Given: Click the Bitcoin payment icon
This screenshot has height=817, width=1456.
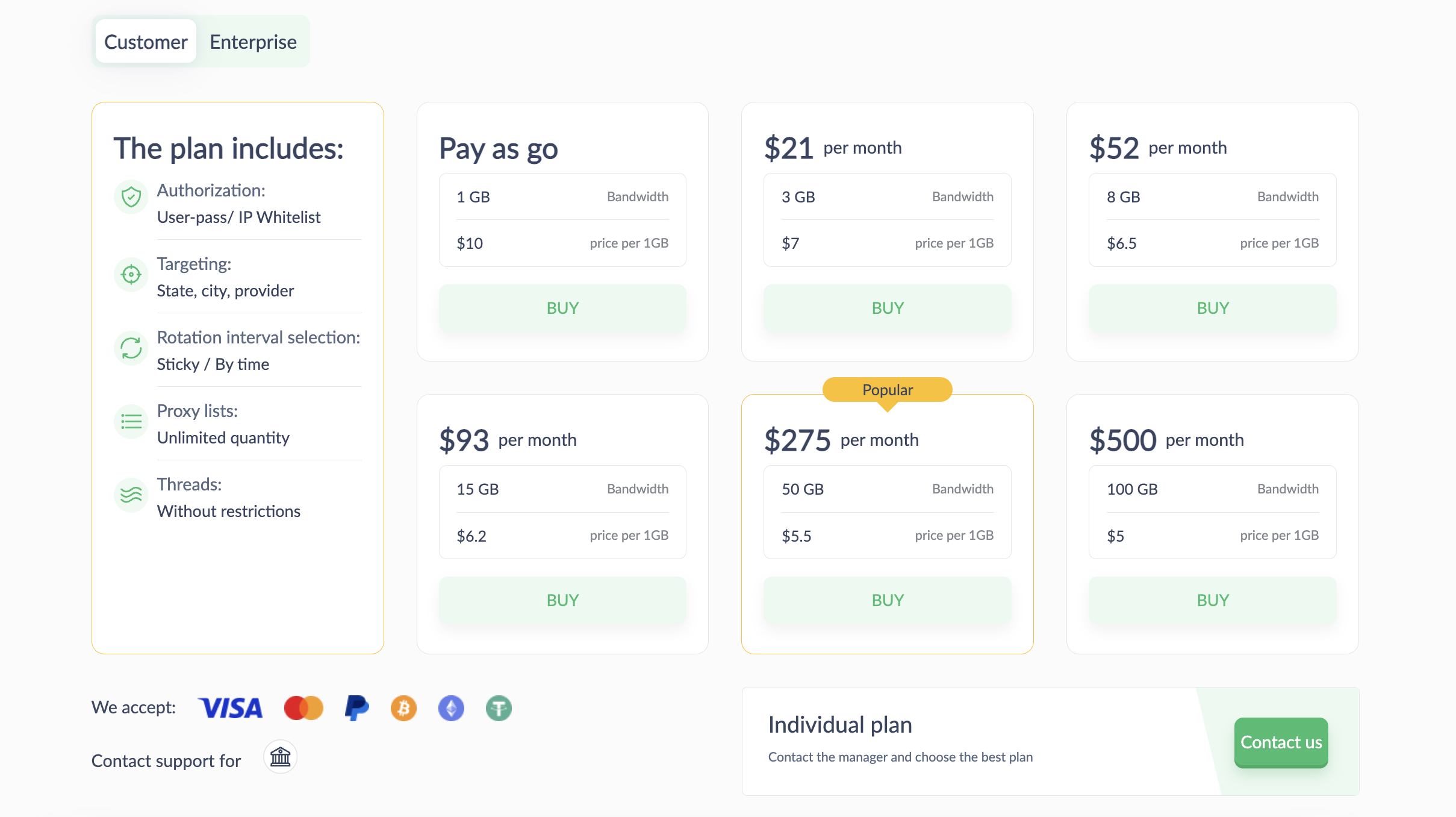Looking at the screenshot, I should (x=403, y=708).
